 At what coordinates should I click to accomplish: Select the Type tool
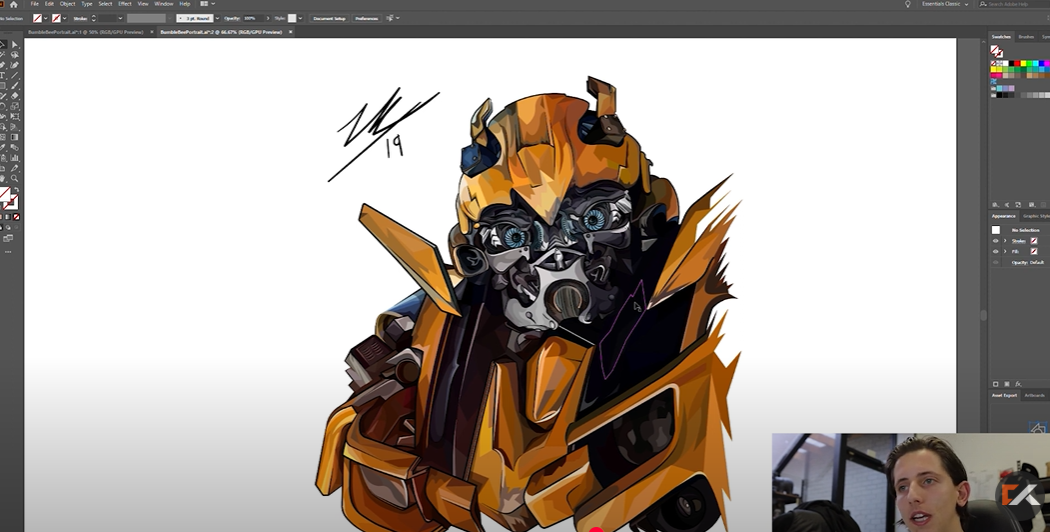point(3,74)
